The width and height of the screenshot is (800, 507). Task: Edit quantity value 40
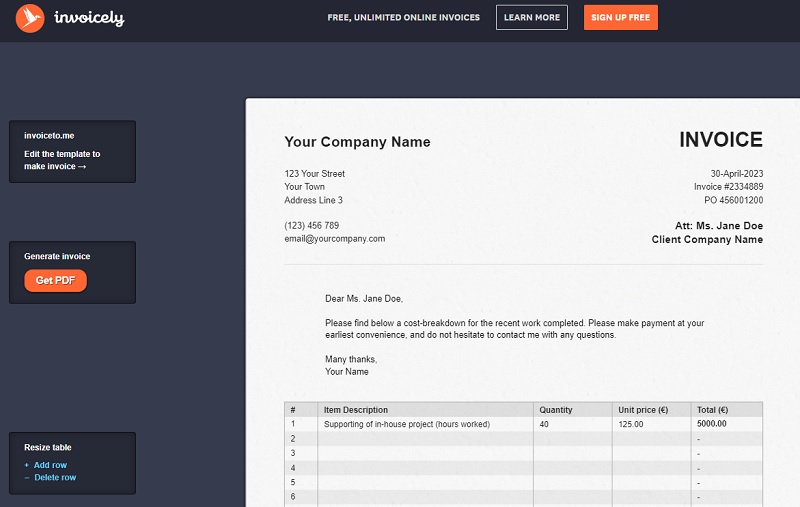544,424
